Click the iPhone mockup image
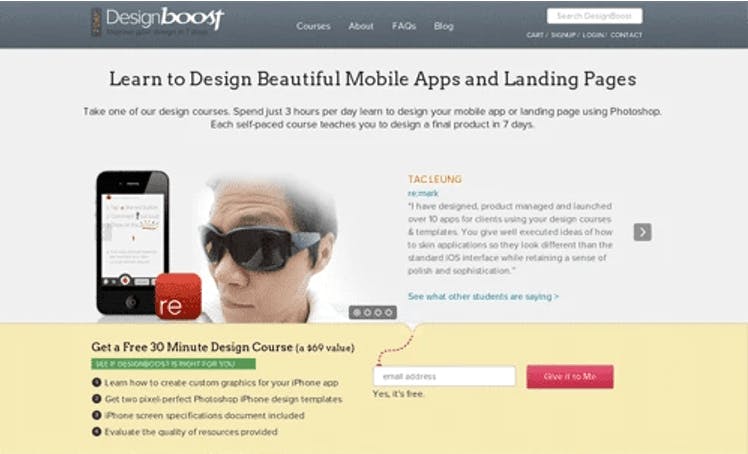 (133, 242)
